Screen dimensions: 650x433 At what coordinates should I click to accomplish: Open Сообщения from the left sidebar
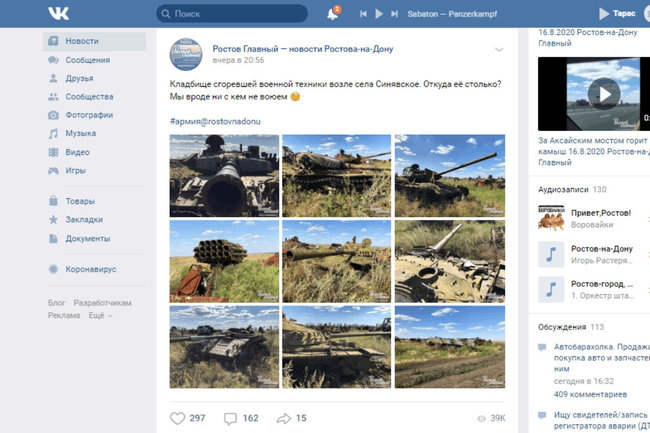tap(87, 60)
